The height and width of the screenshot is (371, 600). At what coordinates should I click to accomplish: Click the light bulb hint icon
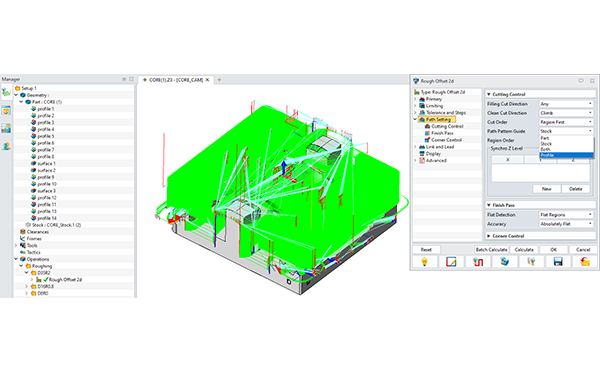(x=424, y=262)
